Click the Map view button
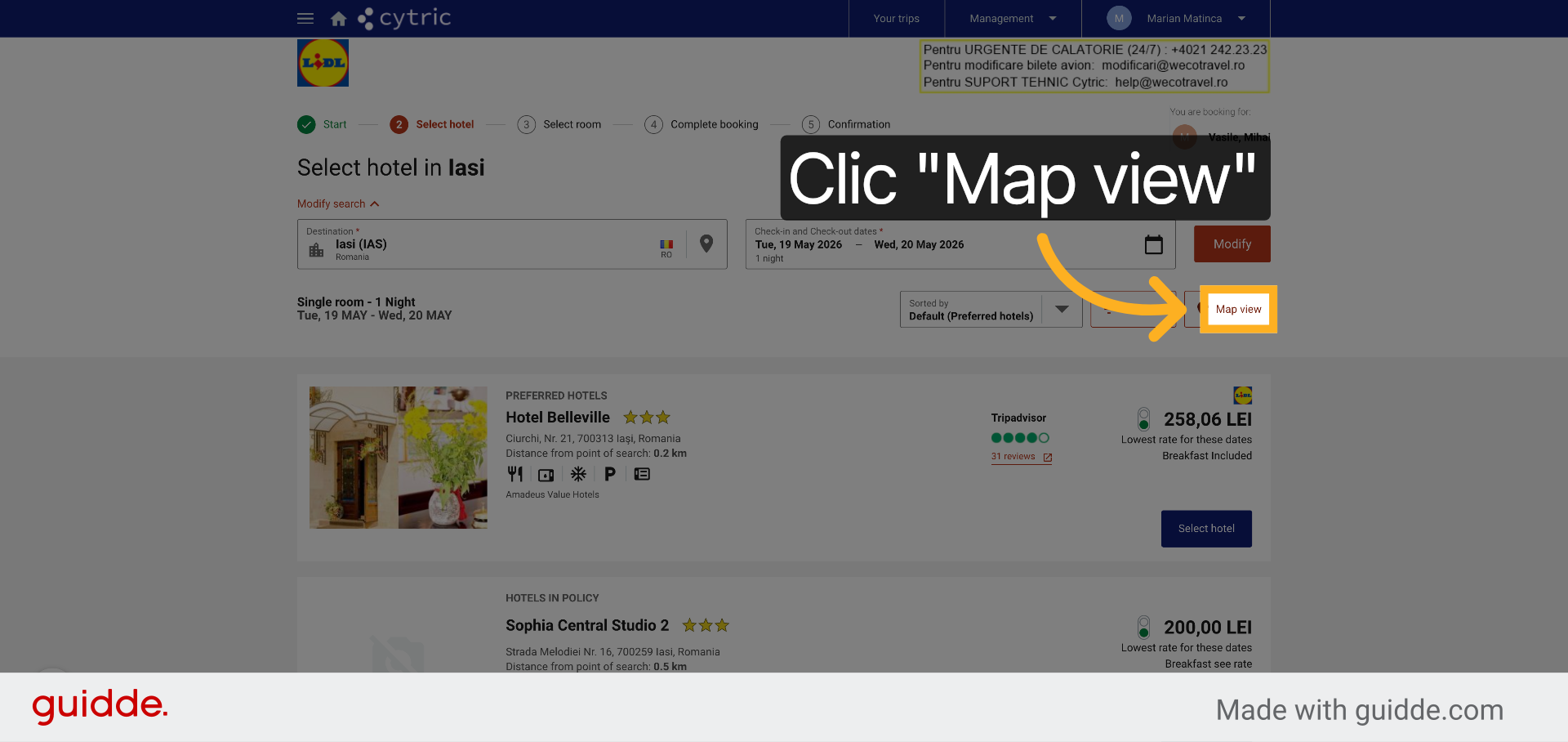The width and height of the screenshot is (1568, 742). click(1238, 309)
